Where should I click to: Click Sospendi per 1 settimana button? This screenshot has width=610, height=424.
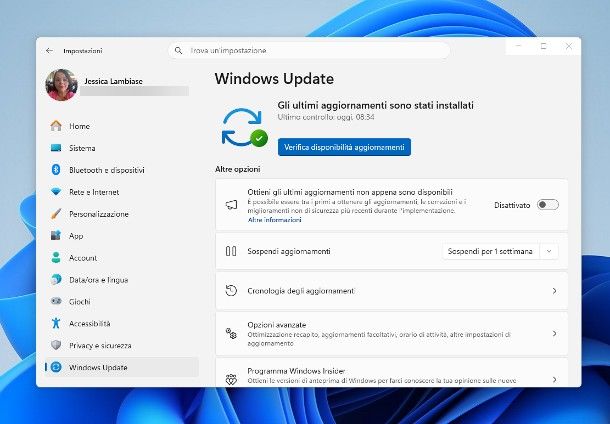pyautogui.click(x=490, y=251)
